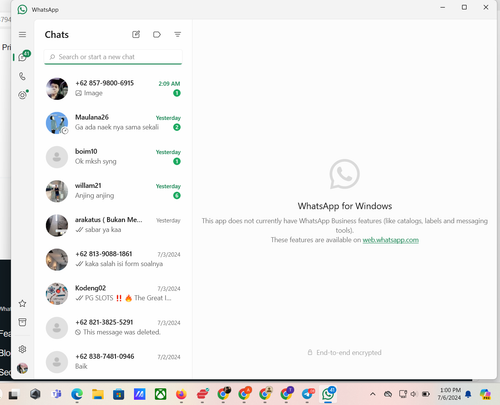Open Microsoft Store from taskbar
The width and height of the screenshot is (500, 405).
coord(118,394)
